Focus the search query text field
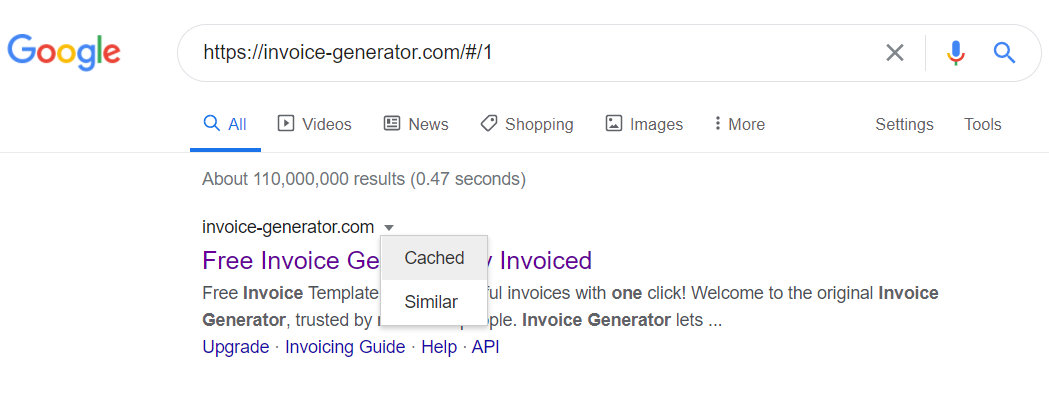1049x398 pixels. [529, 52]
